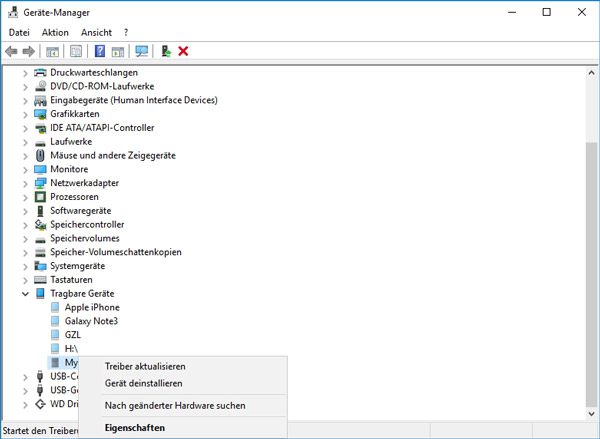
Task: Click the update driver icon with green arrow
Action: tap(166, 51)
